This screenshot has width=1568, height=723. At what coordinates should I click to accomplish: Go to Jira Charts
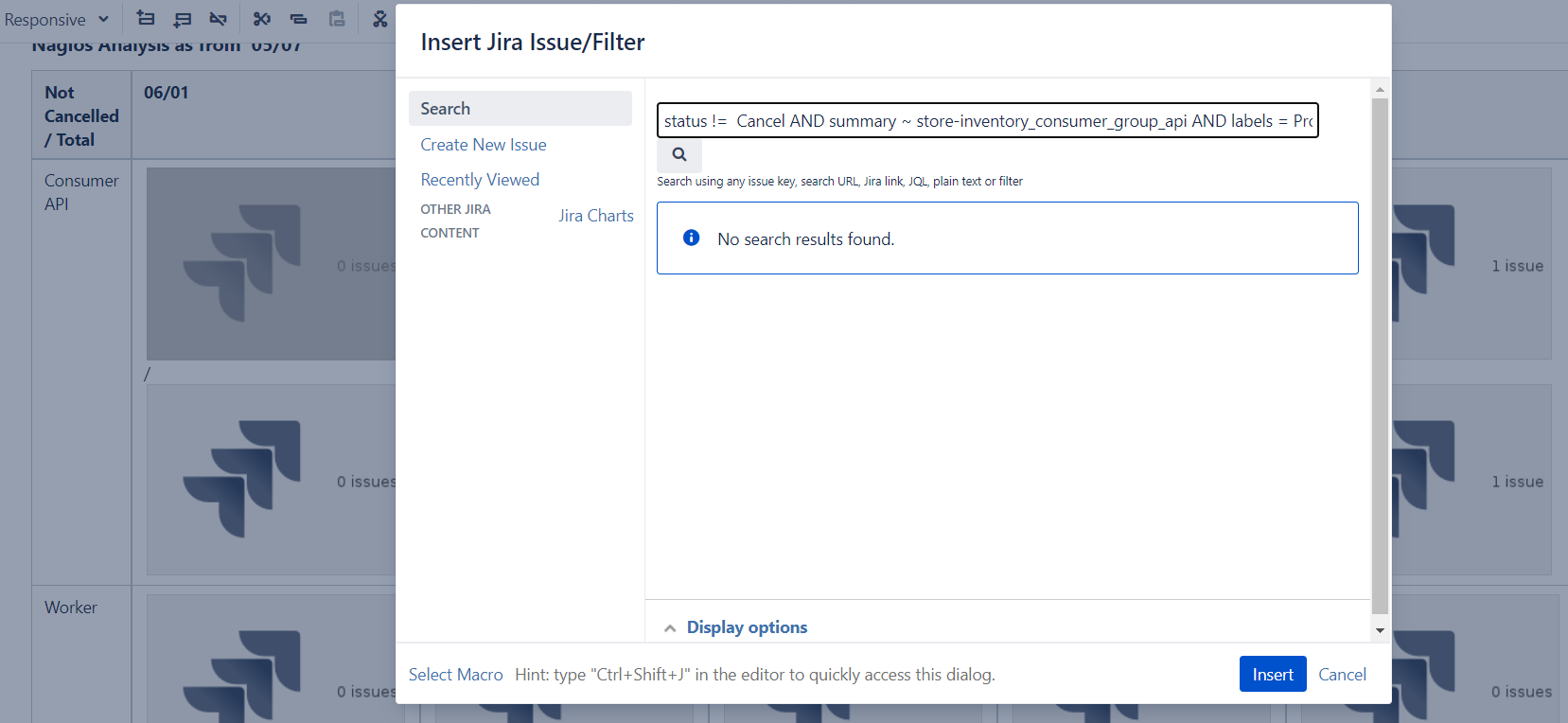click(x=596, y=216)
